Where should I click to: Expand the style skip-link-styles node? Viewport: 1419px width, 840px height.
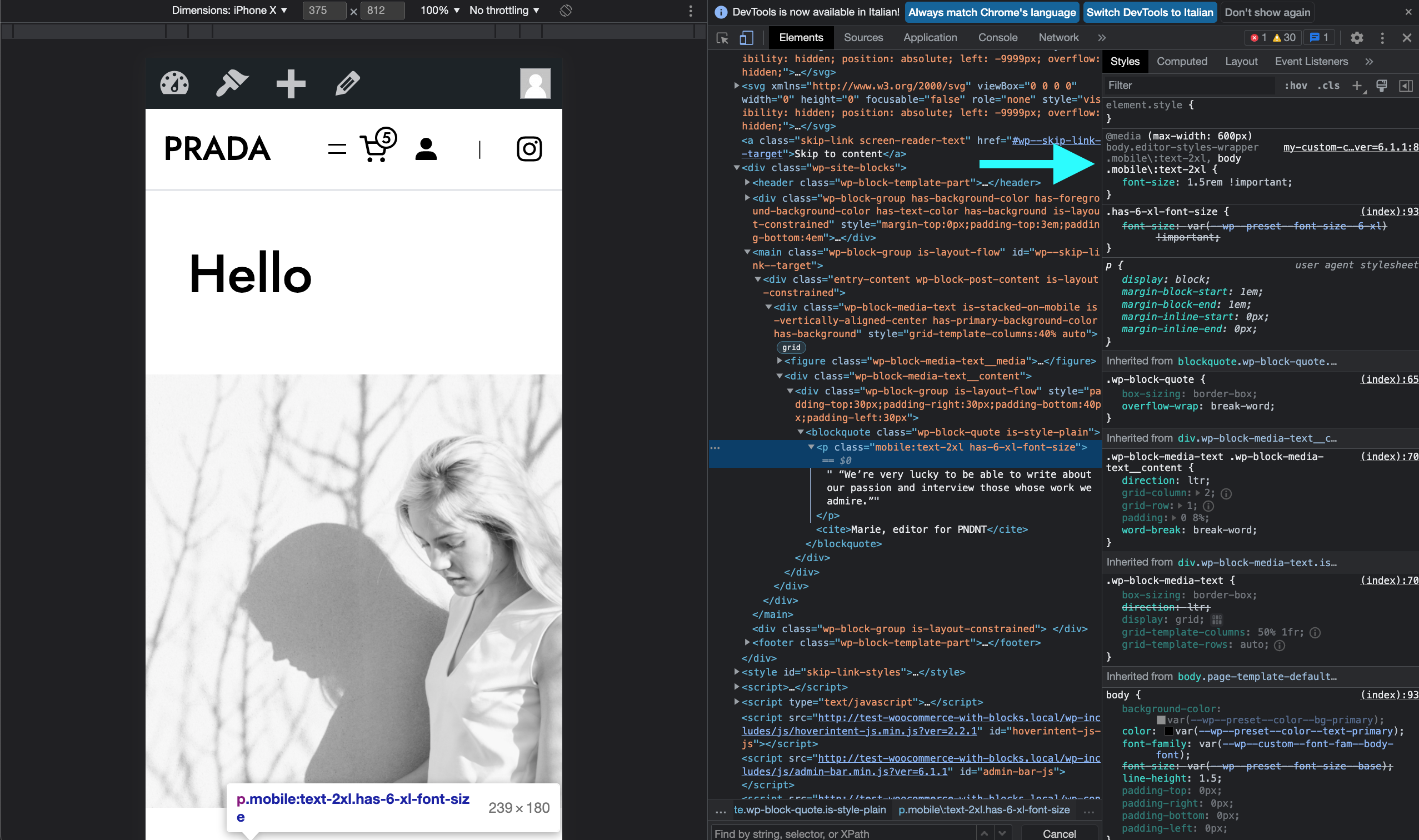coord(736,672)
